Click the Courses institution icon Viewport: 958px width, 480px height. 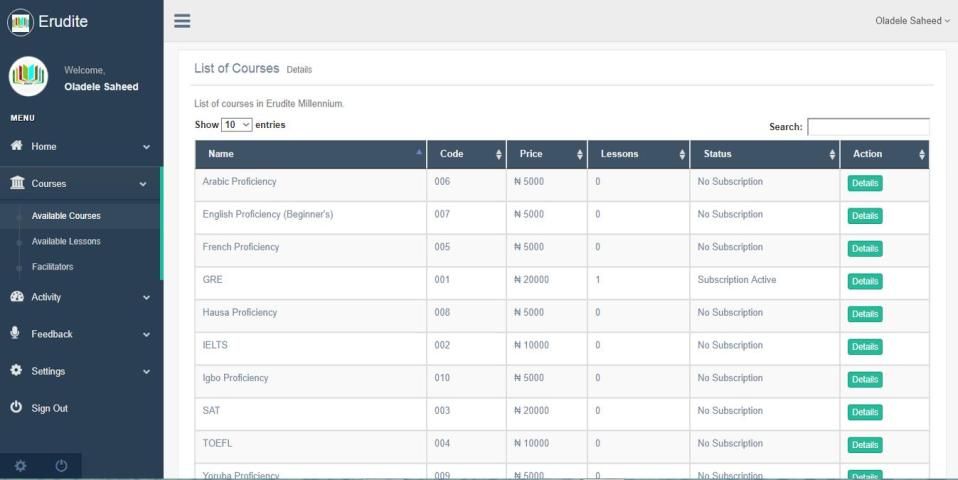point(17,183)
